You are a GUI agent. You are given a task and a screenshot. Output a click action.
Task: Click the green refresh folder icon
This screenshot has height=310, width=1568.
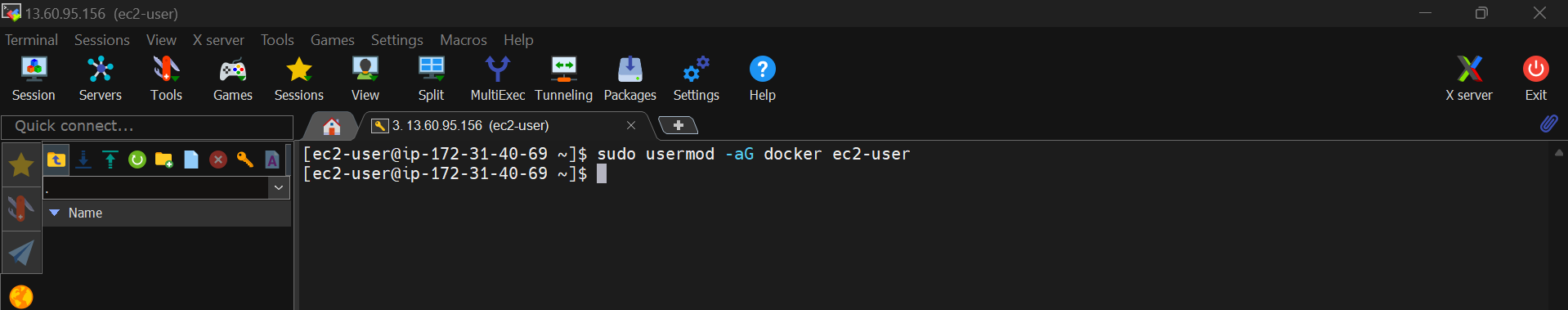pyautogui.click(x=137, y=159)
